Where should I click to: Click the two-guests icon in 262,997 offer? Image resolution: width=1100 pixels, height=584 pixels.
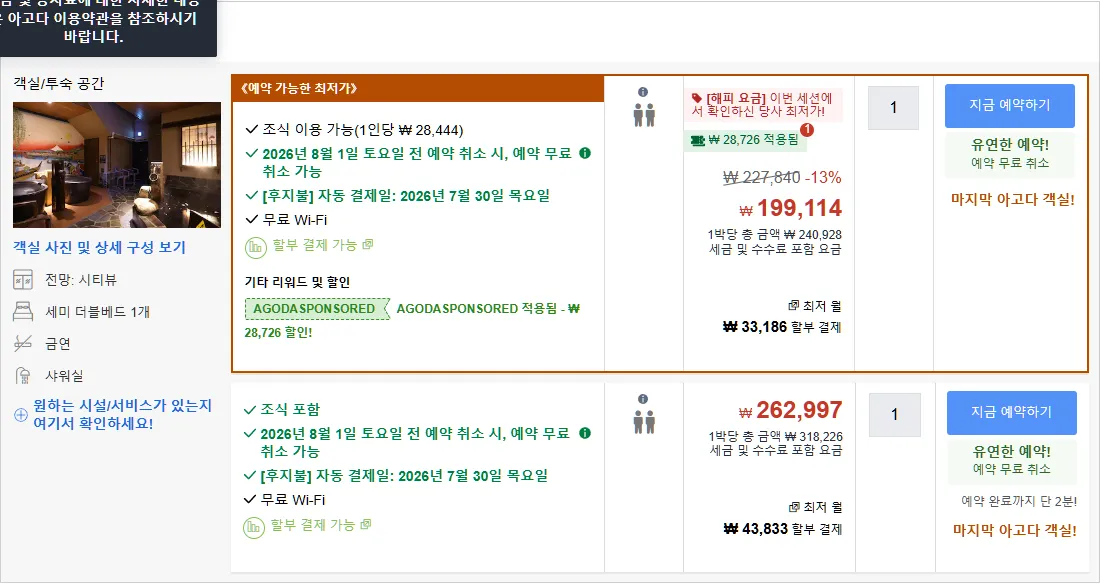tap(644, 421)
